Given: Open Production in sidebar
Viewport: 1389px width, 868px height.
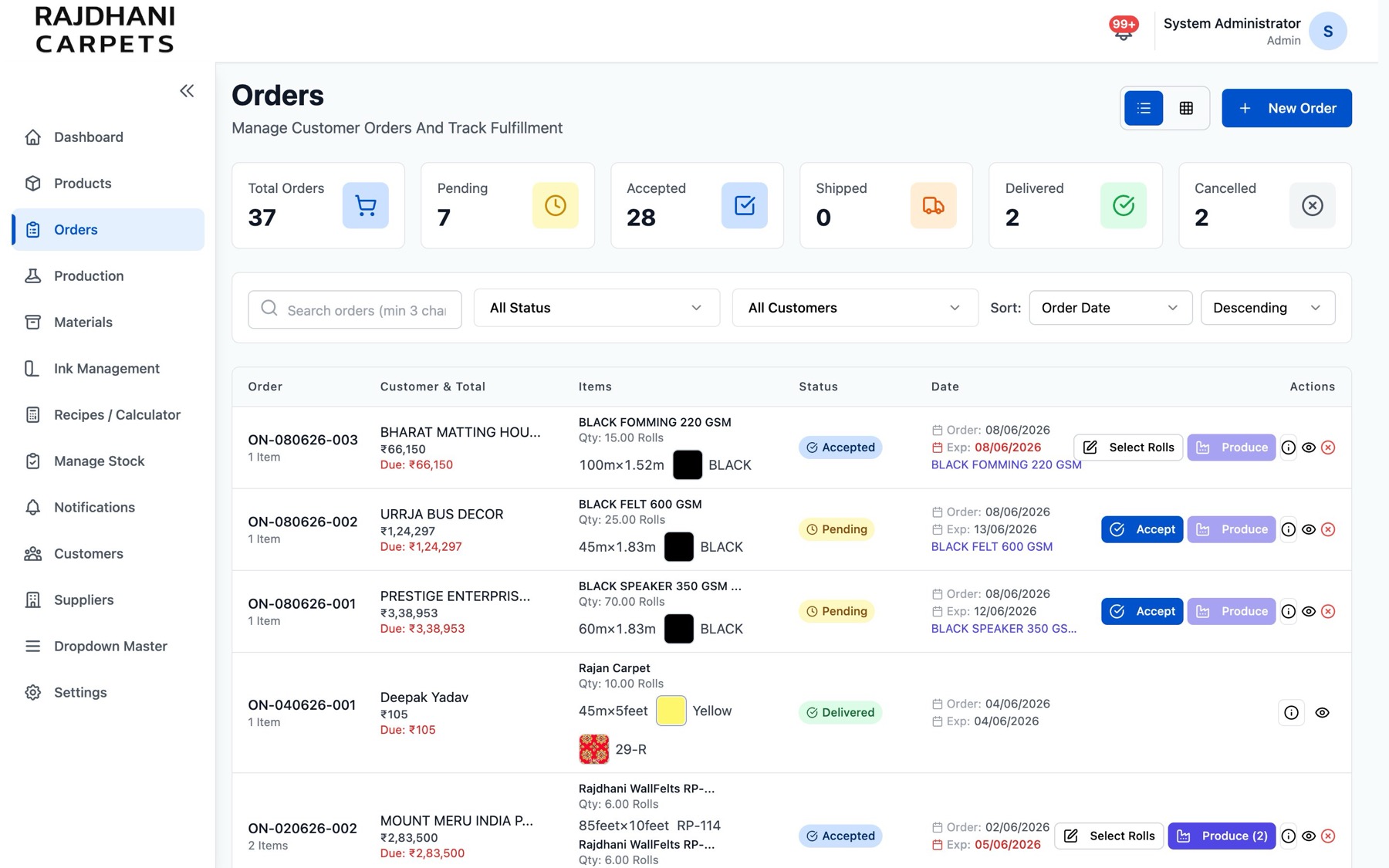Looking at the screenshot, I should [x=108, y=276].
